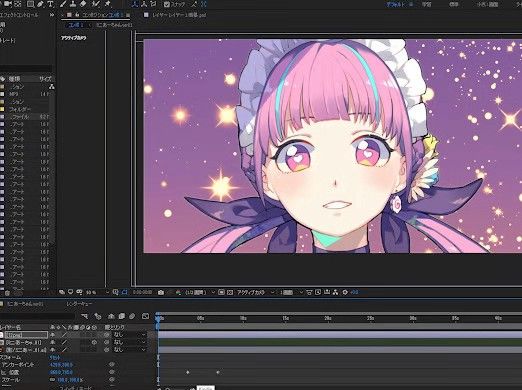The width and height of the screenshot is (522, 390).
Task: Select the second Position keyframe diamond
Action: click(218, 372)
